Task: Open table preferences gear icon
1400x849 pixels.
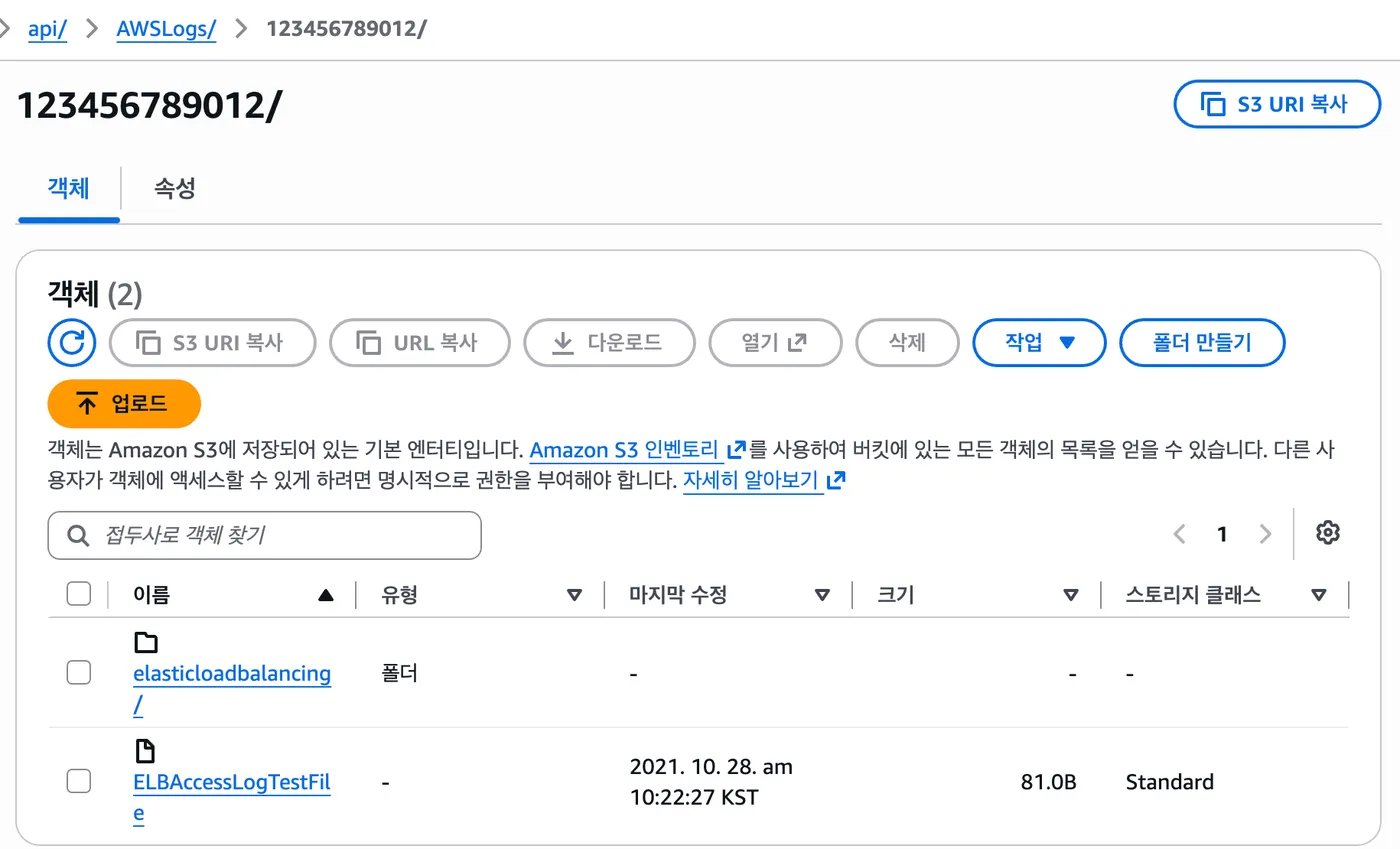Action: pos(1327,533)
